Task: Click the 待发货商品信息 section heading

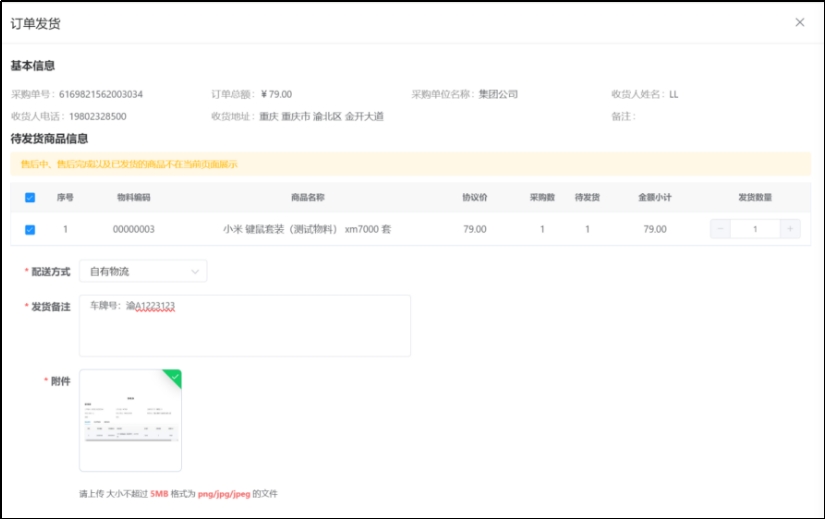Action: pyautogui.click(x=49, y=139)
